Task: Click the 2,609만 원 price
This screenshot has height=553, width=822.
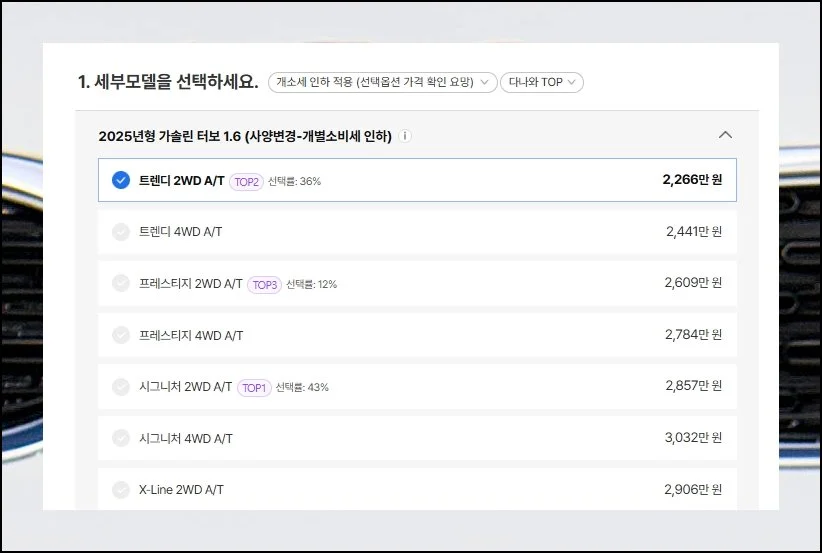Action: click(x=693, y=283)
